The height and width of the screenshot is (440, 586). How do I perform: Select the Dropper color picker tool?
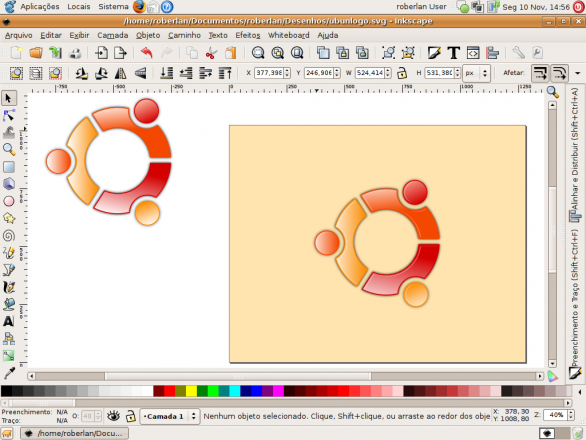[9, 372]
